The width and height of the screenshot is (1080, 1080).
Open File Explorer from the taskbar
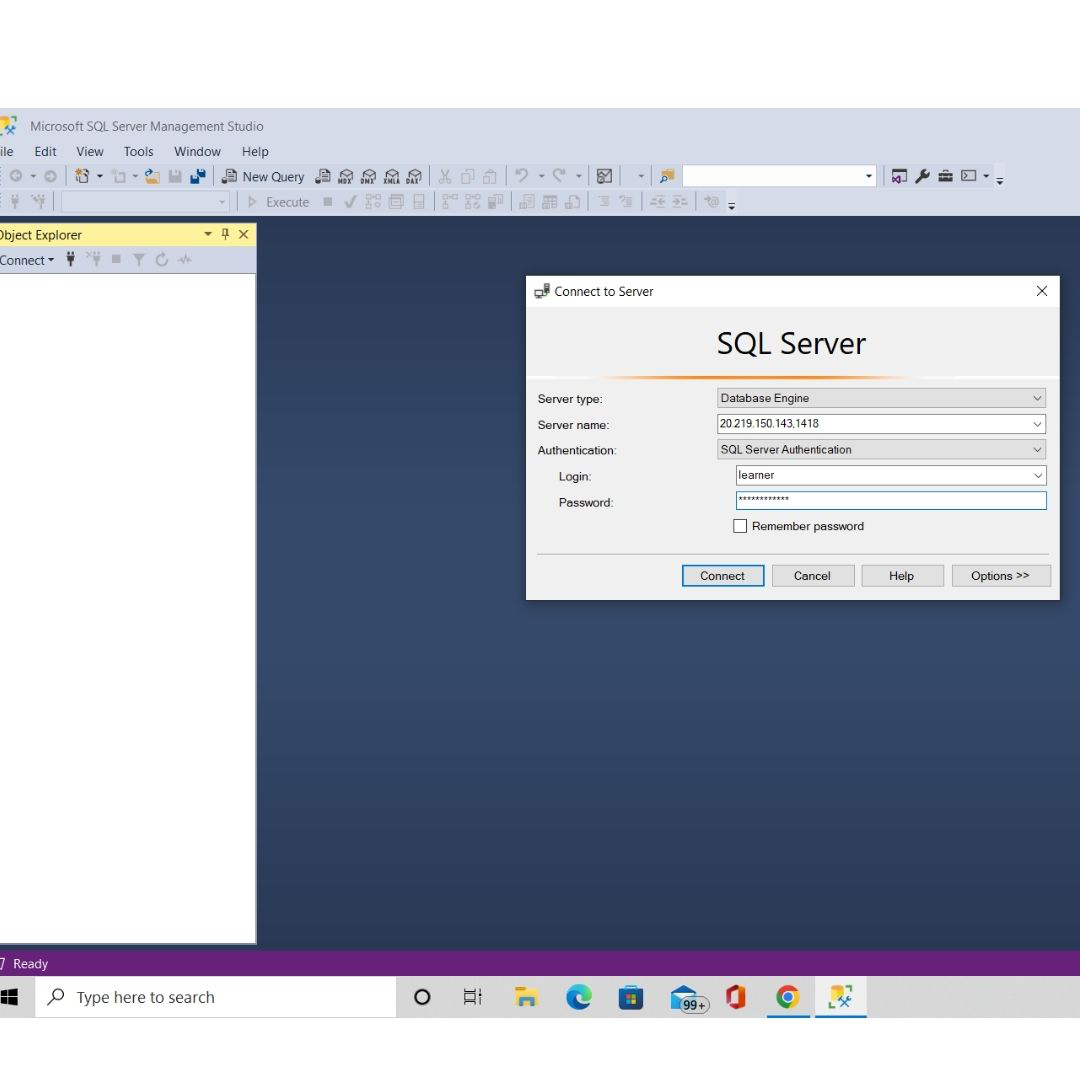click(x=526, y=997)
